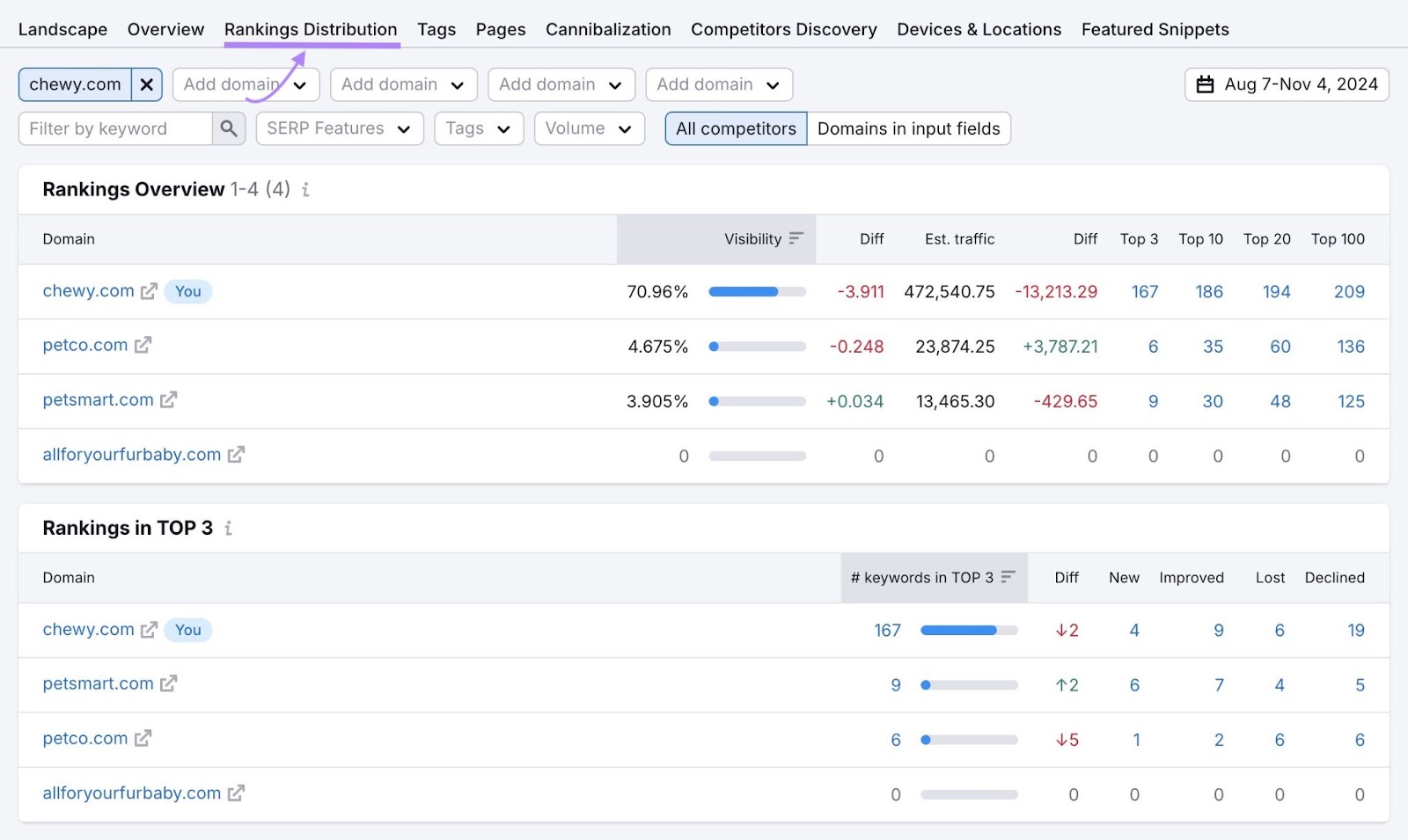Select All competitors toggle option
The height and width of the screenshot is (840, 1408).
[x=736, y=128]
